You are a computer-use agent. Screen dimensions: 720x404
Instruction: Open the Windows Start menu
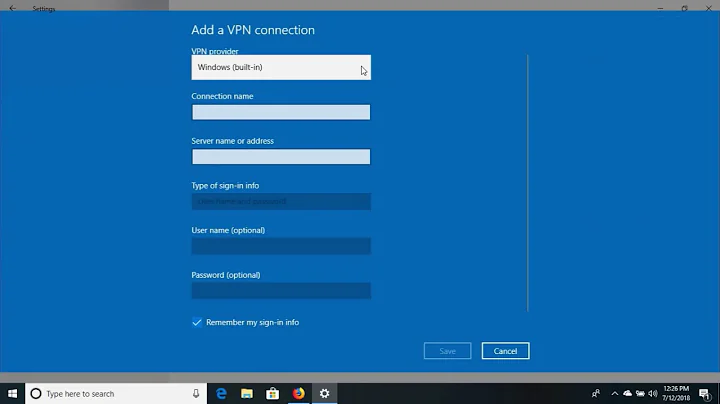click(x=12, y=393)
